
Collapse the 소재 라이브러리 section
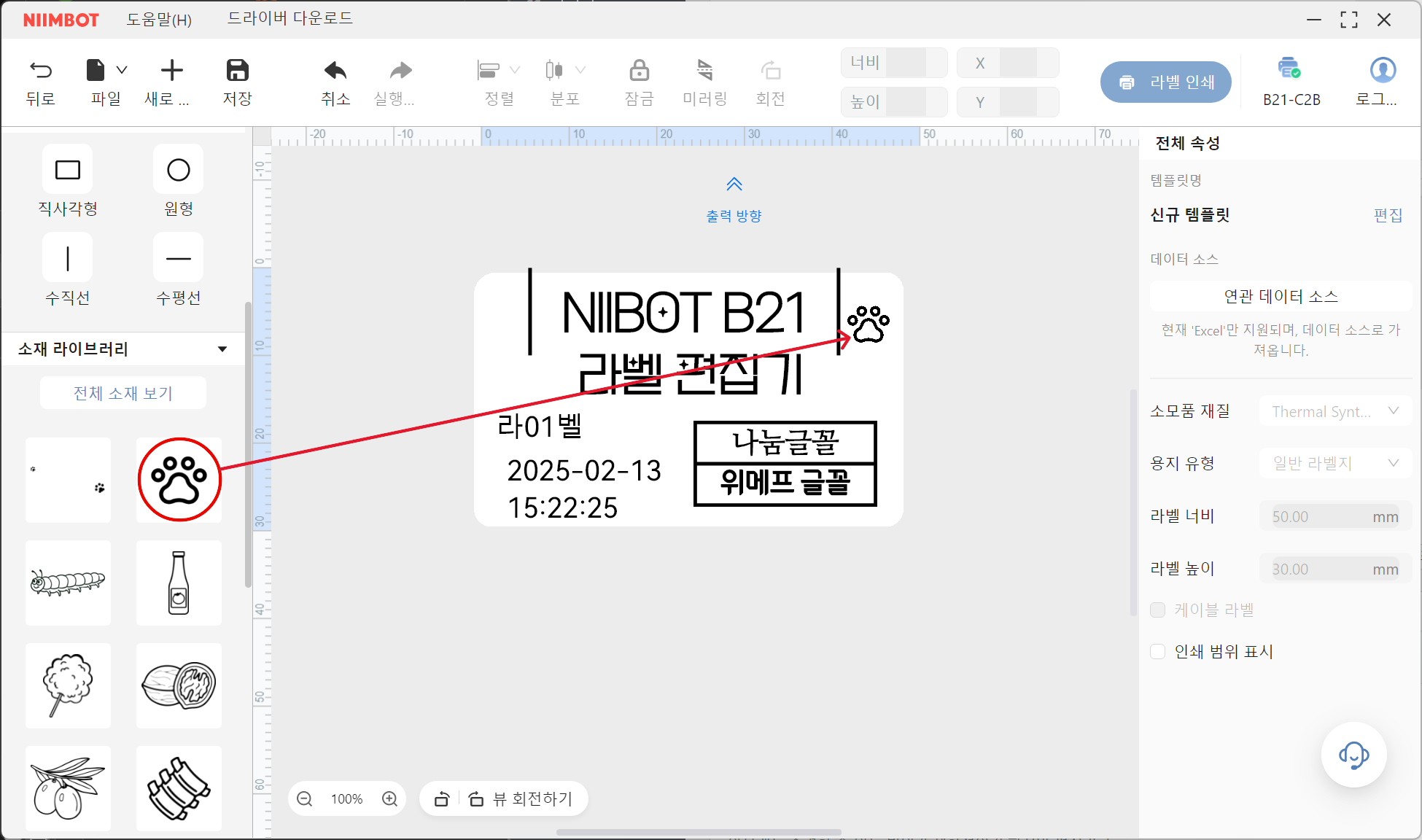pos(222,349)
